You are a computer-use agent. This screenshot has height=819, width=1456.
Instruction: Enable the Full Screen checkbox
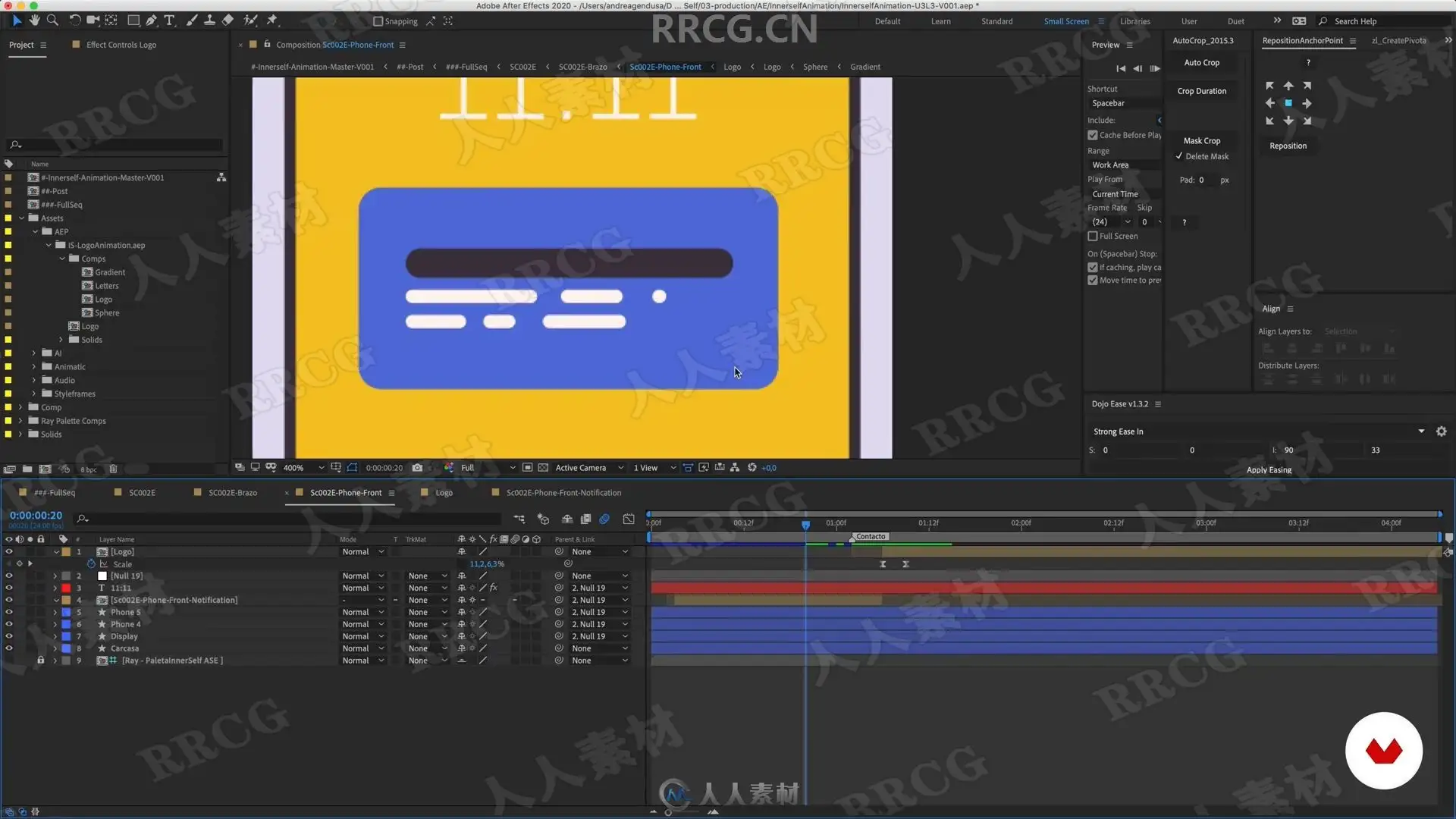(x=1093, y=236)
